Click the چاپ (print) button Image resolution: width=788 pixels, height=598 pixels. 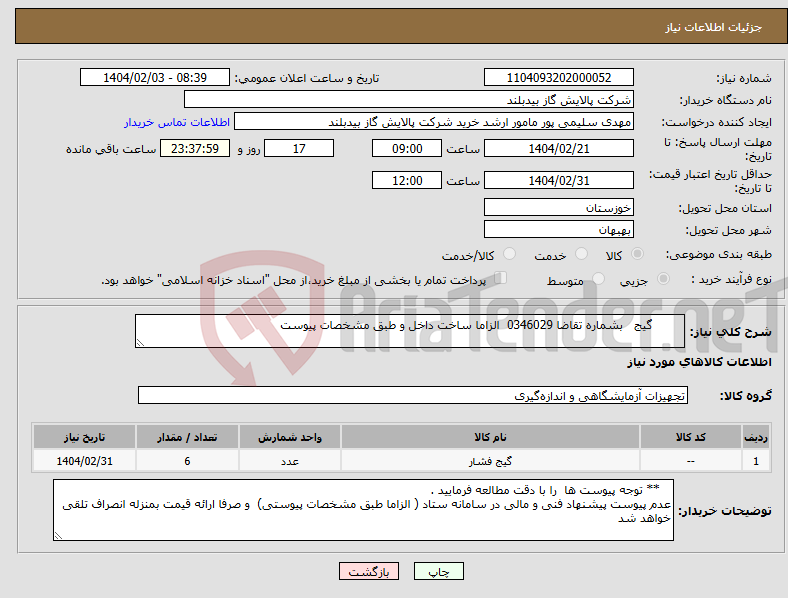[438, 571]
